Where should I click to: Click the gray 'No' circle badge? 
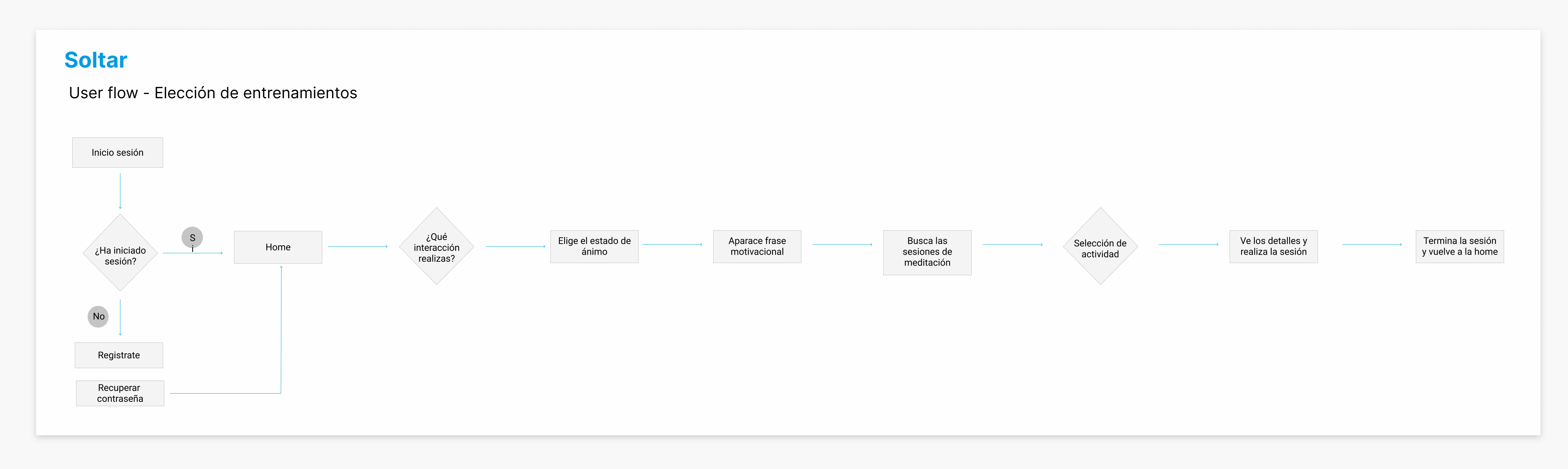(98, 316)
